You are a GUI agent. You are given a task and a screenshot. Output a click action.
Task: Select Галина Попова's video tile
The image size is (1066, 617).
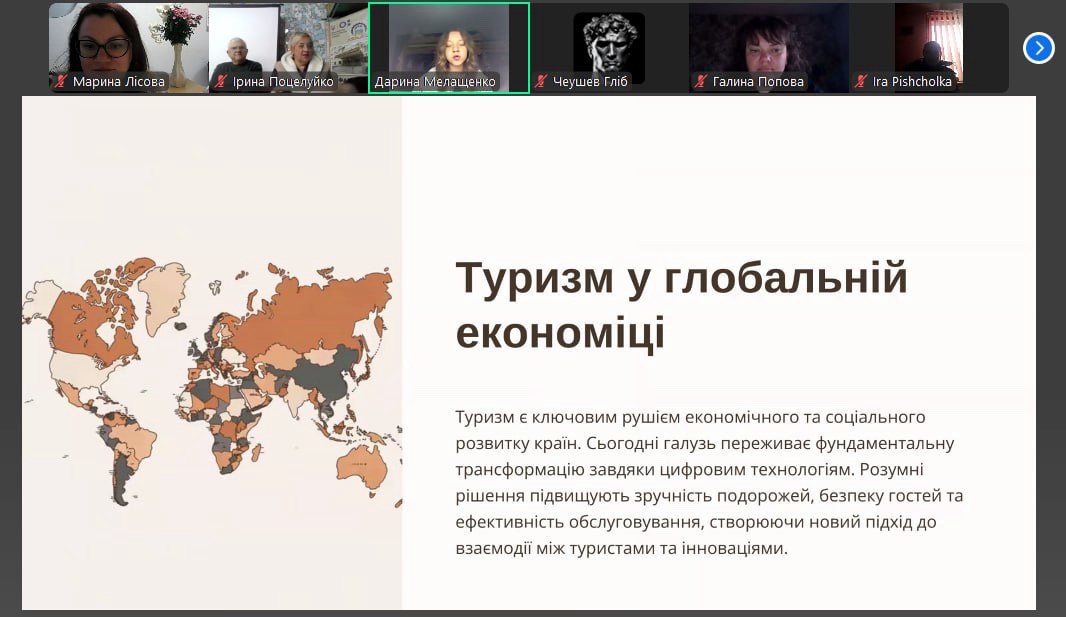click(x=768, y=40)
